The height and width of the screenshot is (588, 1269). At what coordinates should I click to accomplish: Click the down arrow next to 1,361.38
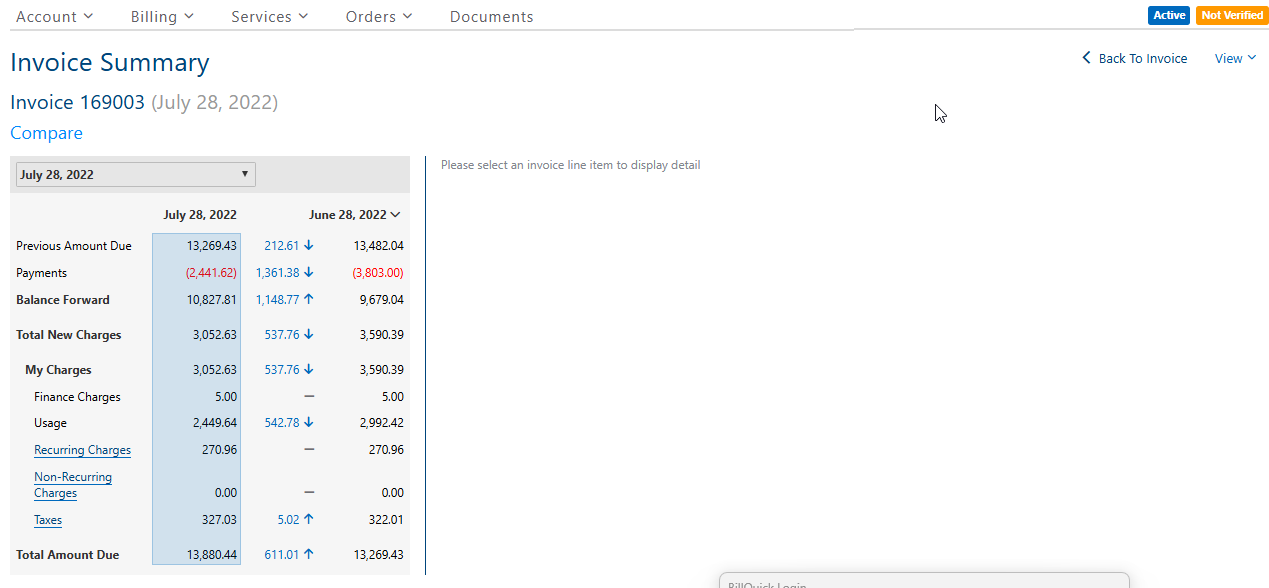(x=309, y=272)
